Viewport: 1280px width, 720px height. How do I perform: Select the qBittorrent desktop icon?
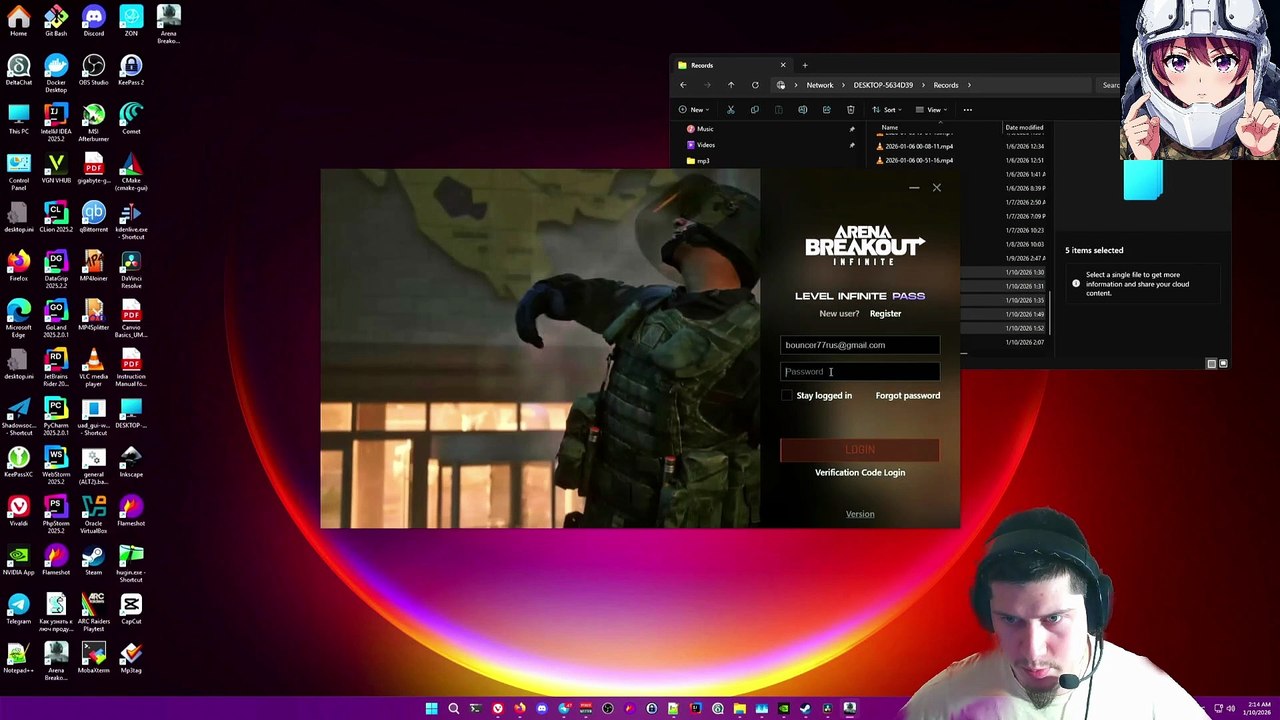pyautogui.click(x=93, y=217)
